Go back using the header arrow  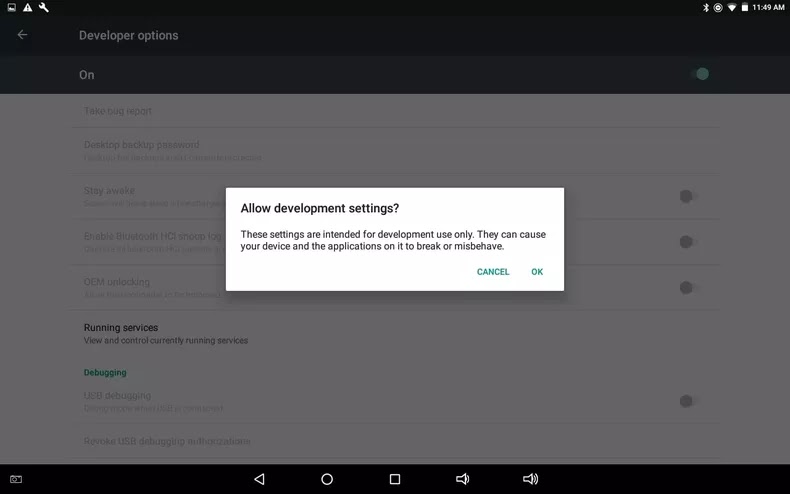[22, 34]
